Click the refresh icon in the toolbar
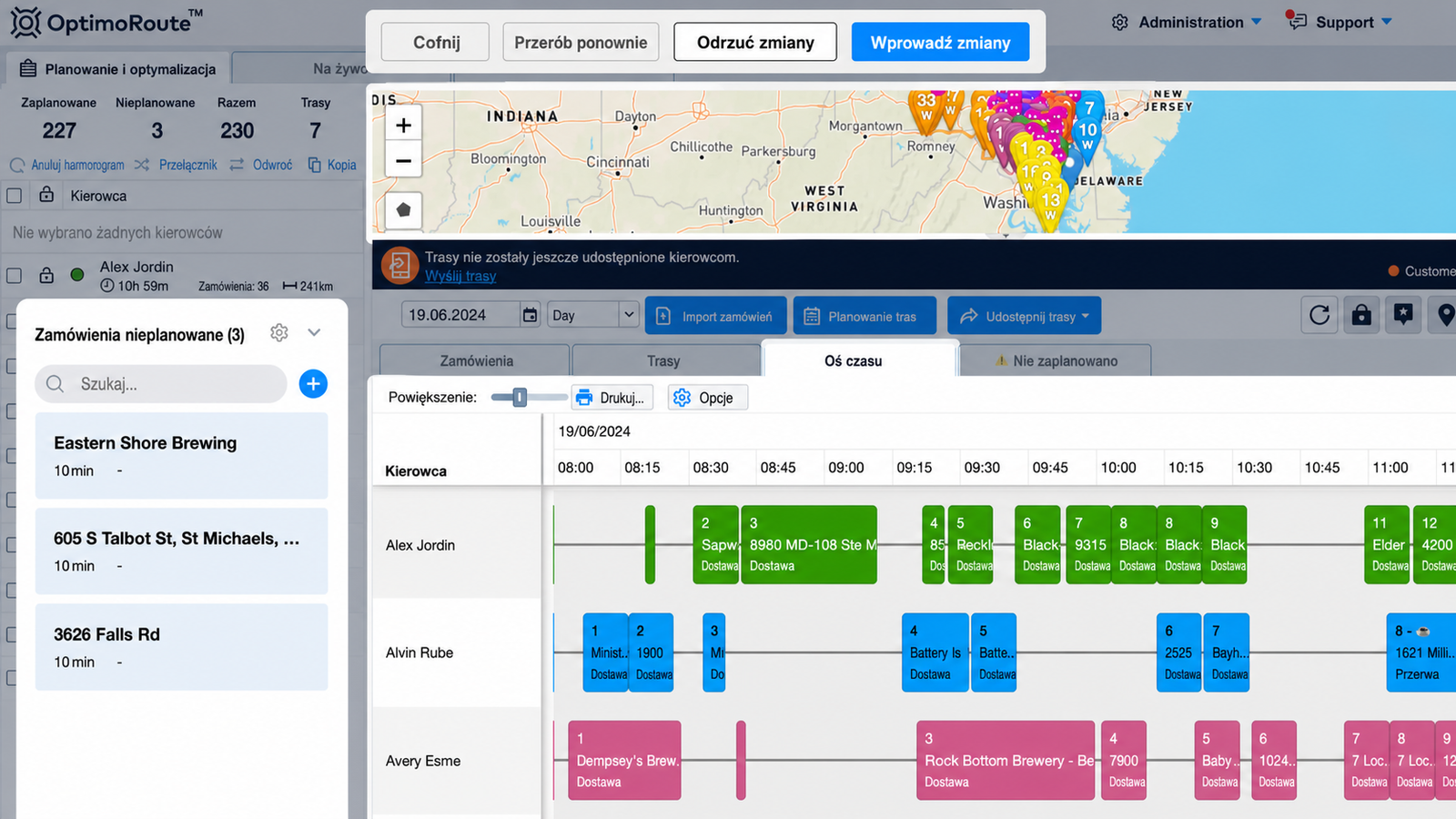This screenshot has height=819, width=1456. pos(1319,316)
